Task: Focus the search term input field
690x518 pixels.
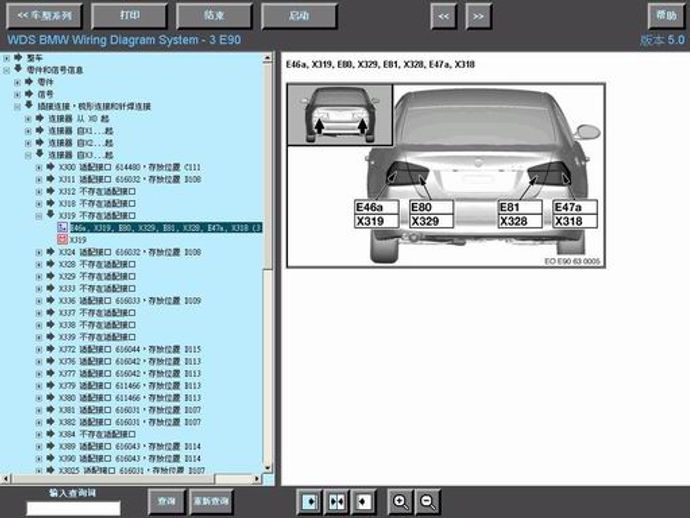Action: point(73,508)
